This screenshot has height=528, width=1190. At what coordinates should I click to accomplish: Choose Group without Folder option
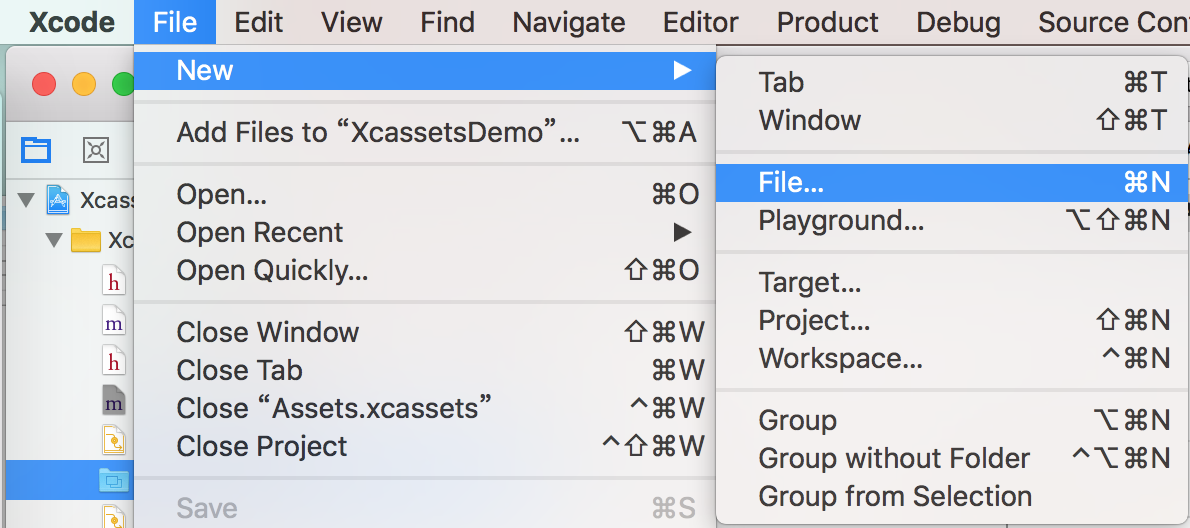coord(894,458)
